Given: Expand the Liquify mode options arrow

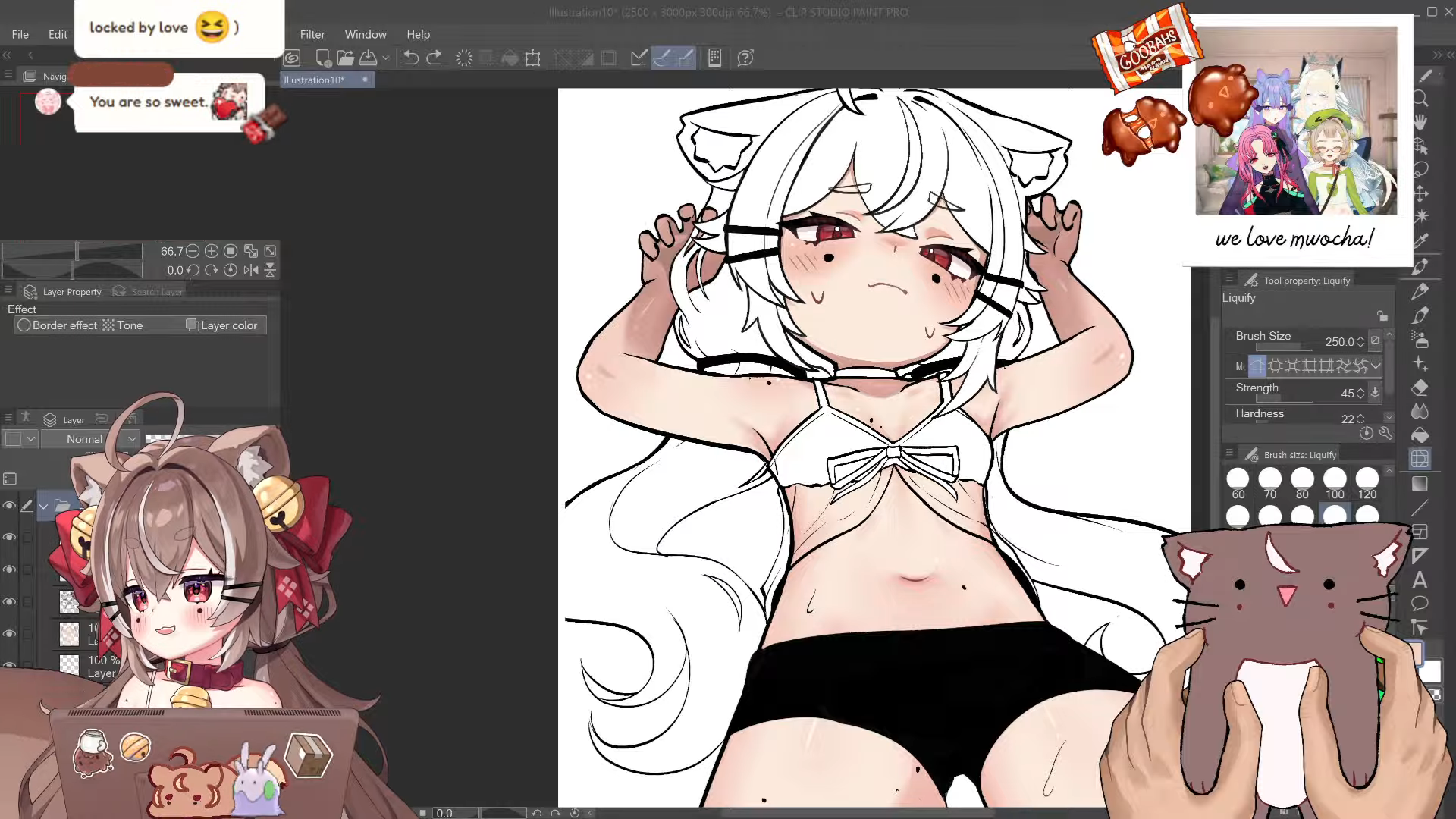Looking at the screenshot, I should point(1376,366).
